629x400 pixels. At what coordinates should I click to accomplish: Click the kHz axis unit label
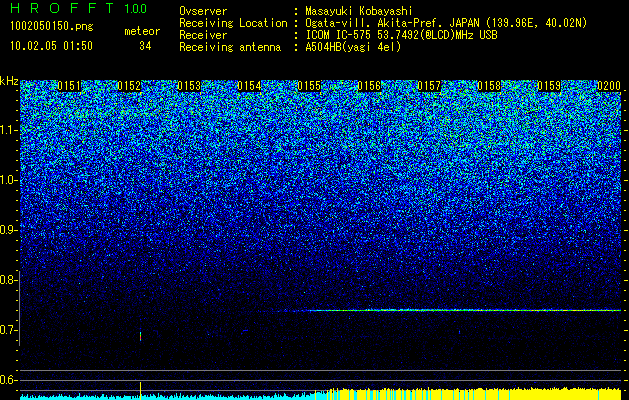tap(9, 81)
